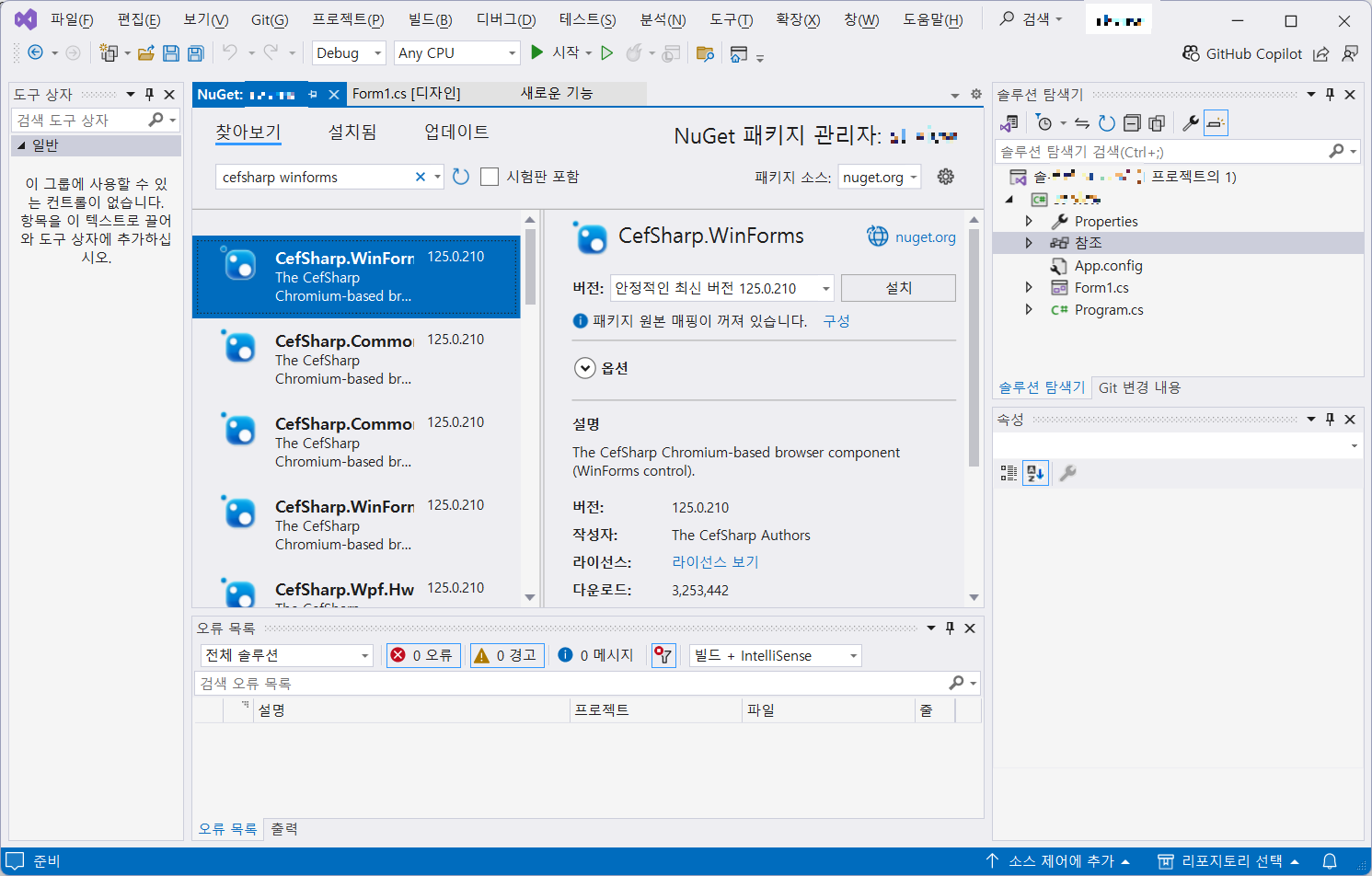Image resolution: width=1372 pixels, height=876 pixels.
Task: Collapse all in Solution Explorer
Action: point(1132,122)
